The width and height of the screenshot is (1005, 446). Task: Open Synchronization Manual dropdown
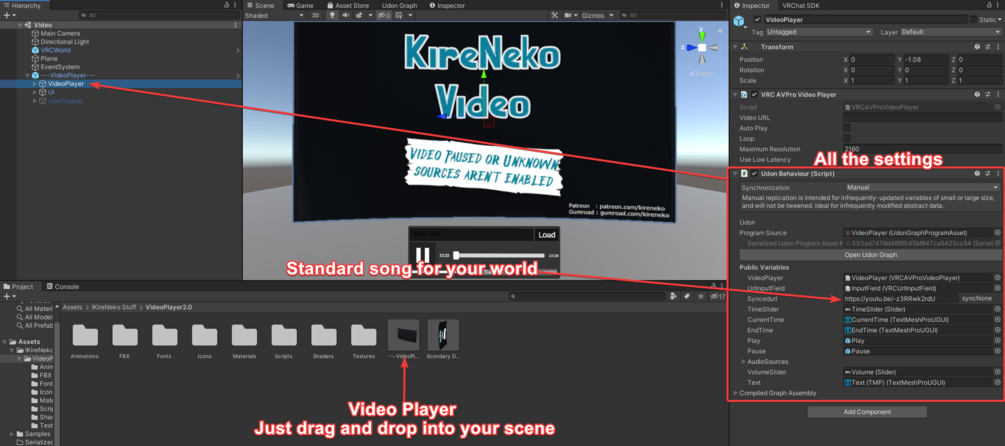[x=922, y=188]
